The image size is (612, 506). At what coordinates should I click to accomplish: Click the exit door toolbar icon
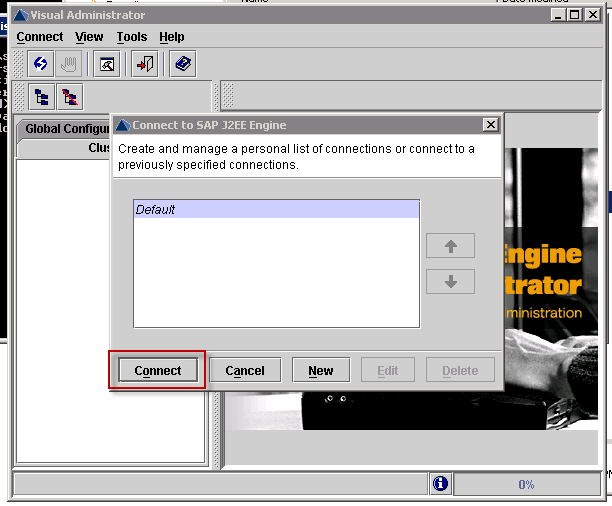pos(145,64)
